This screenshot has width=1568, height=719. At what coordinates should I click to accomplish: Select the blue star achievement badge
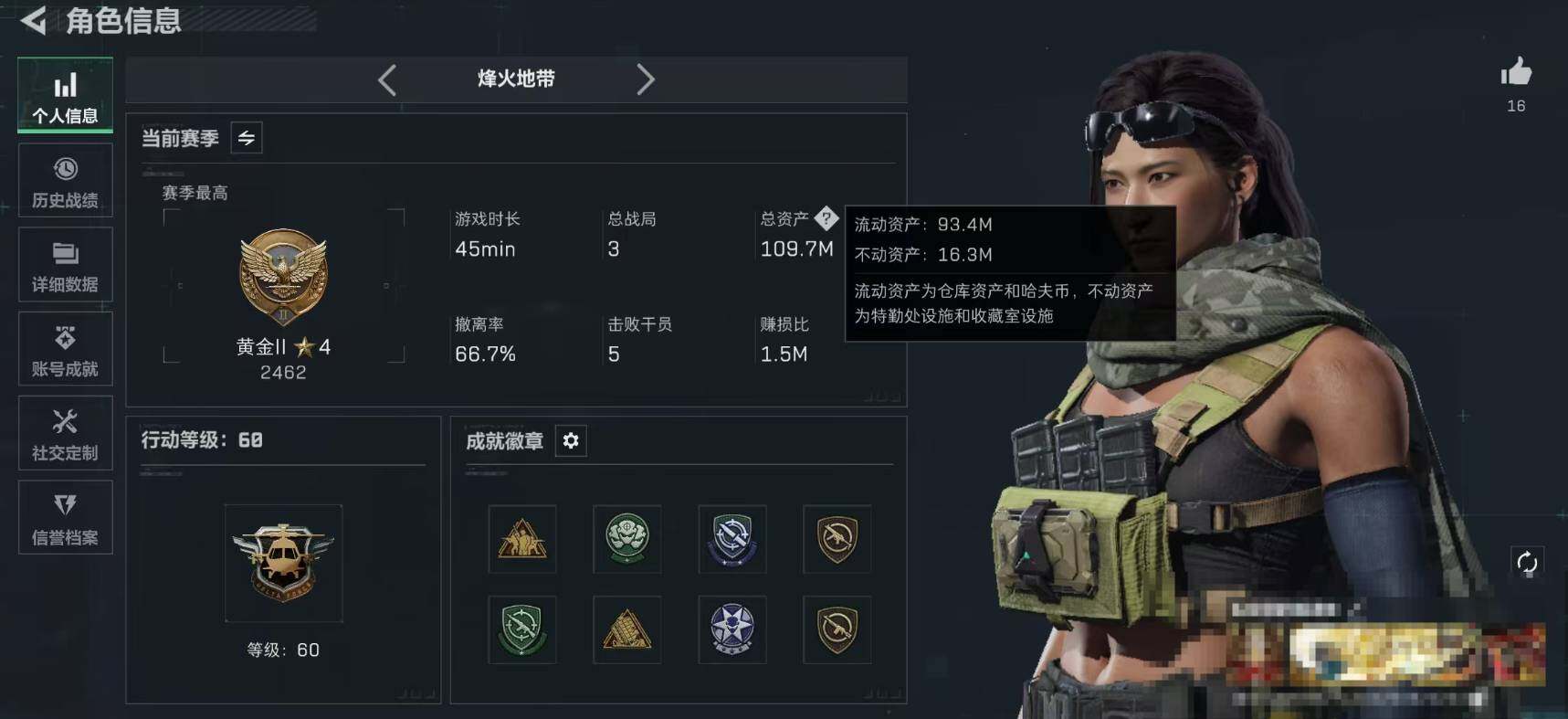point(732,629)
